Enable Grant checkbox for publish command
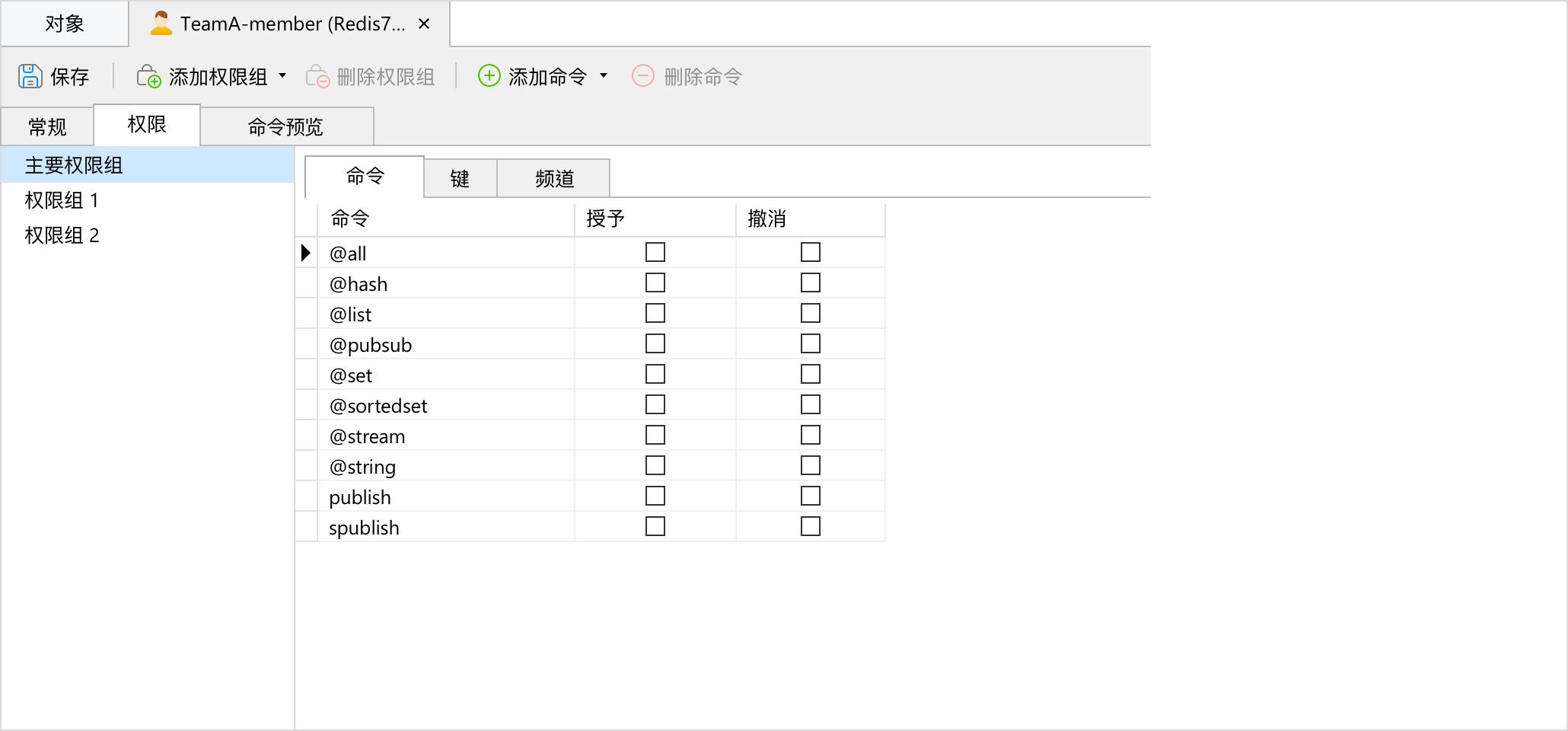 [x=655, y=496]
